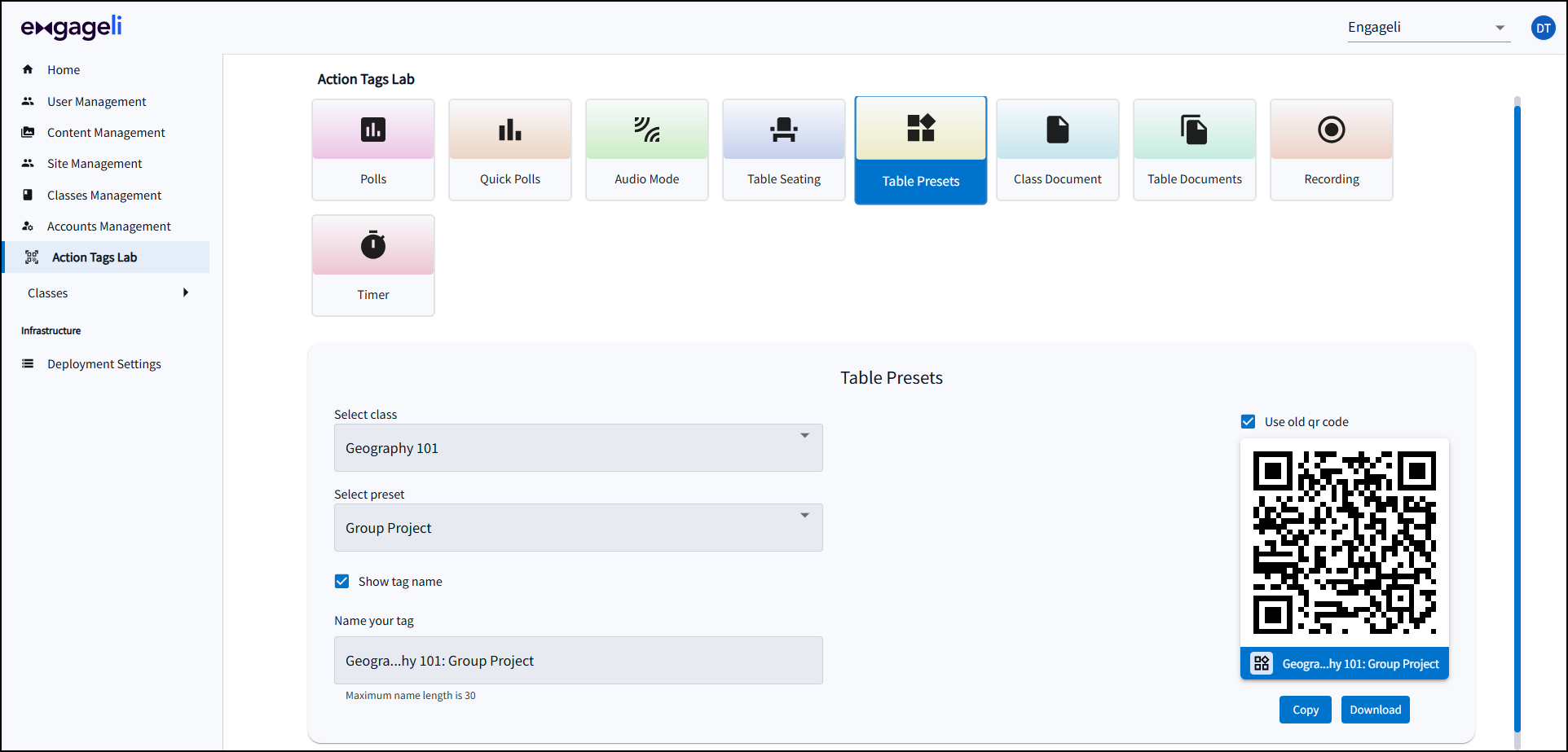Click the Recording circle icon

pyautogui.click(x=1332, y=130)
